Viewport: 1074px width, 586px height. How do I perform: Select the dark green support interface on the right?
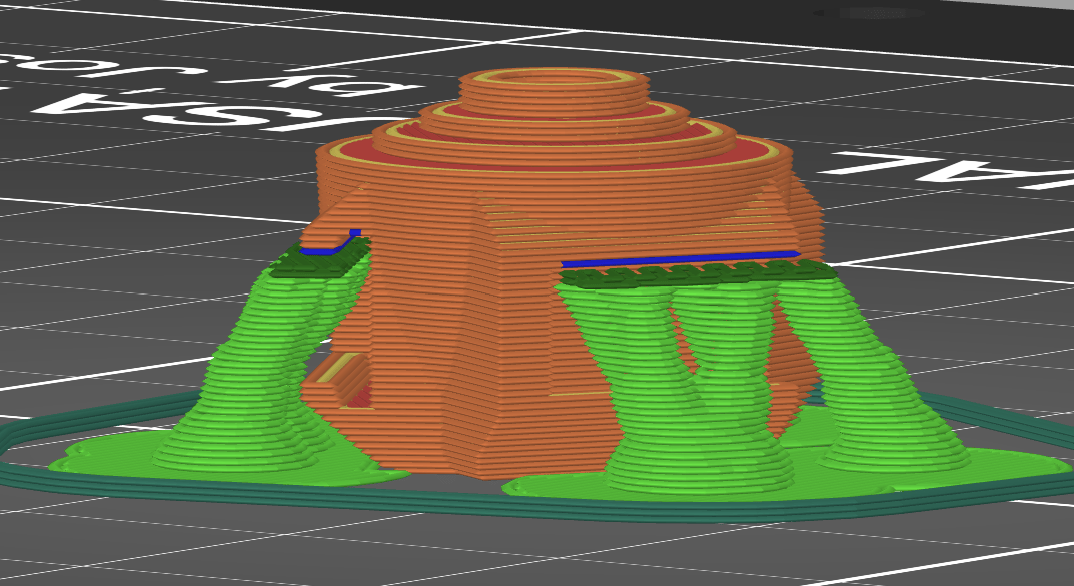point(700,274)
